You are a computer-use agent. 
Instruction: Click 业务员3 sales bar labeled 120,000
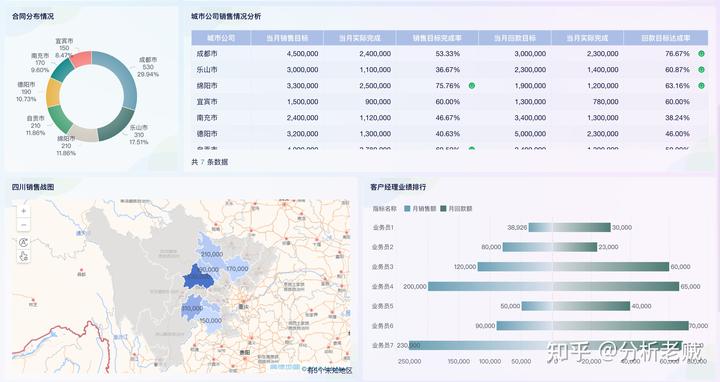[x=515, y=267]
